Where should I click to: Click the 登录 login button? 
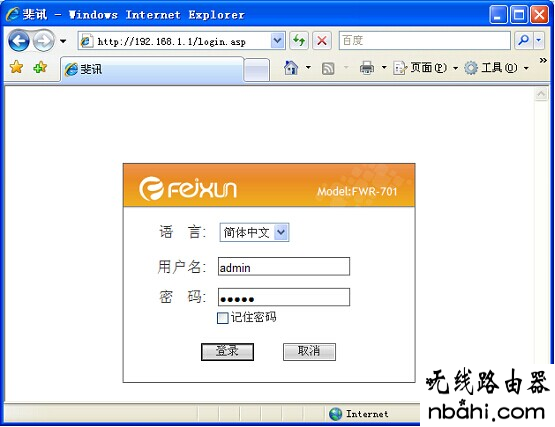[x=227, y=352]
